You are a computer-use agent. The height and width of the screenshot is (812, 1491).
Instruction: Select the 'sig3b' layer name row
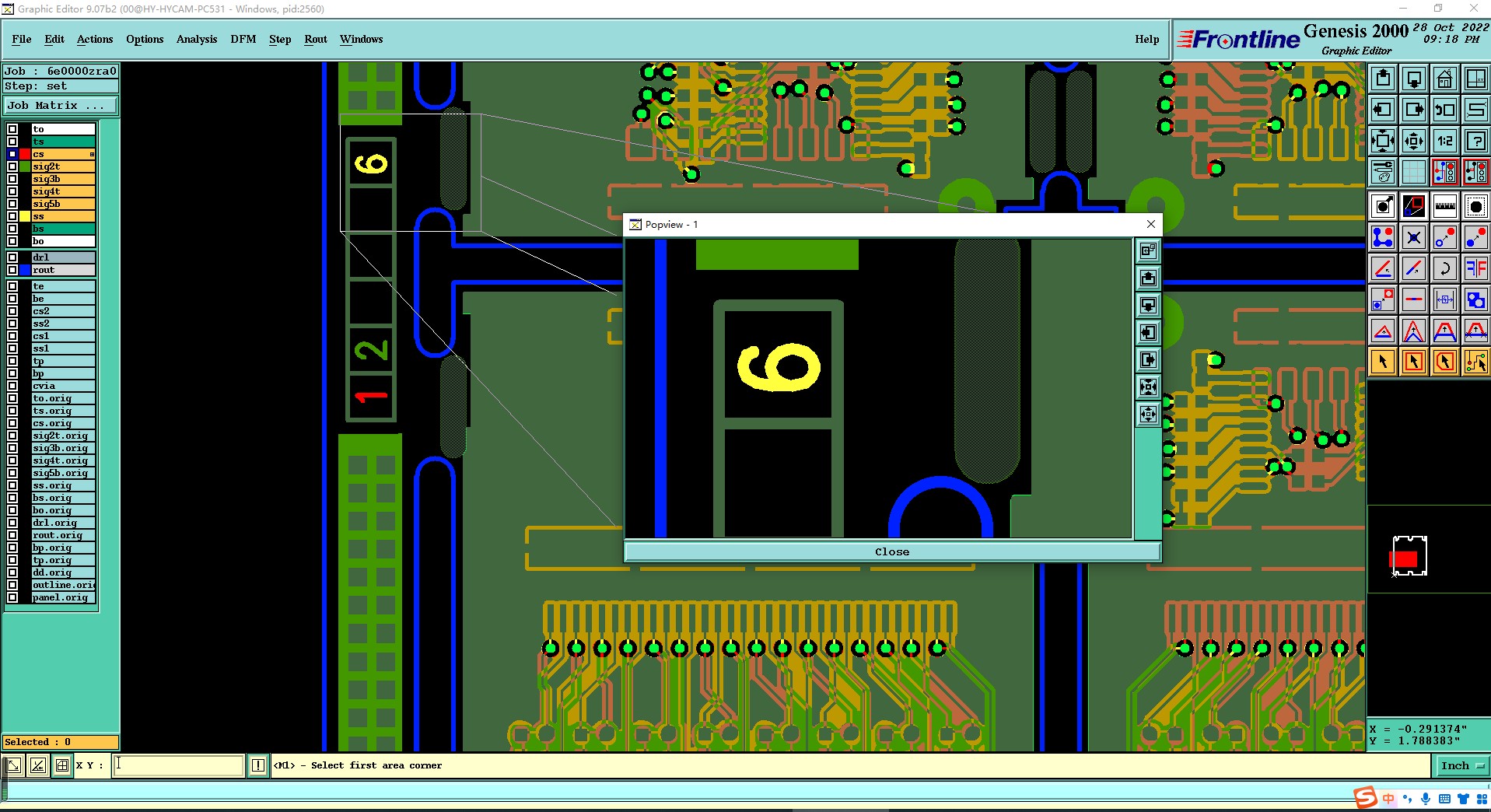click(64, 179)
